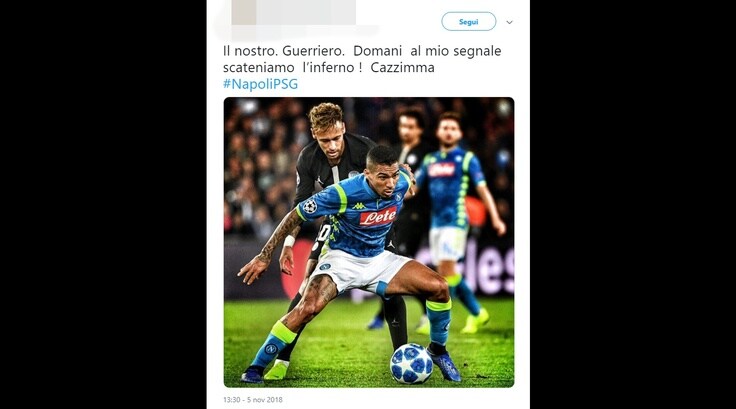Click the Segui follow button

point(468,22)
